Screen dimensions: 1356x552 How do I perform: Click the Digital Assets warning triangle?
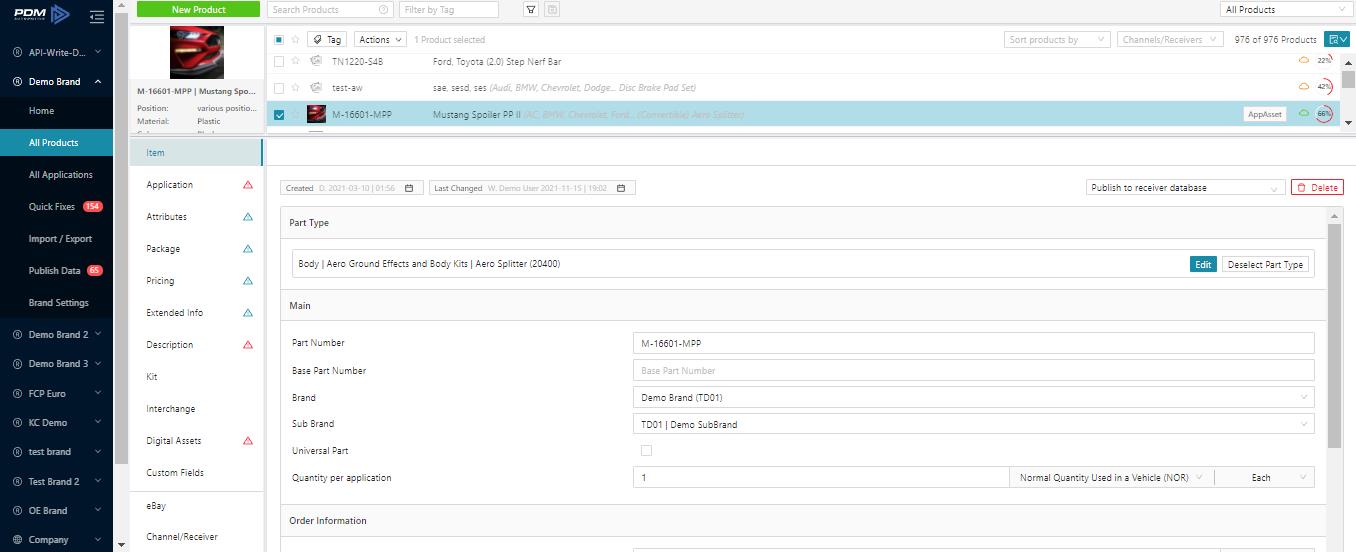(x=248, y=441)
